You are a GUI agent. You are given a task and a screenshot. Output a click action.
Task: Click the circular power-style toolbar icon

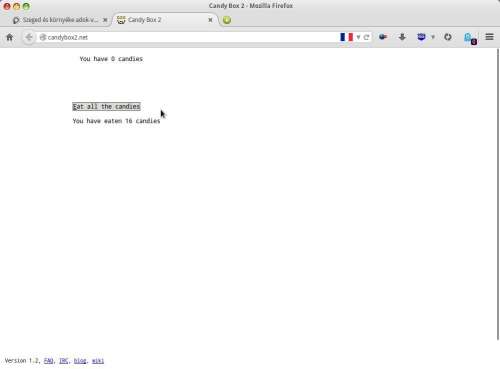[x=448, y=37]
